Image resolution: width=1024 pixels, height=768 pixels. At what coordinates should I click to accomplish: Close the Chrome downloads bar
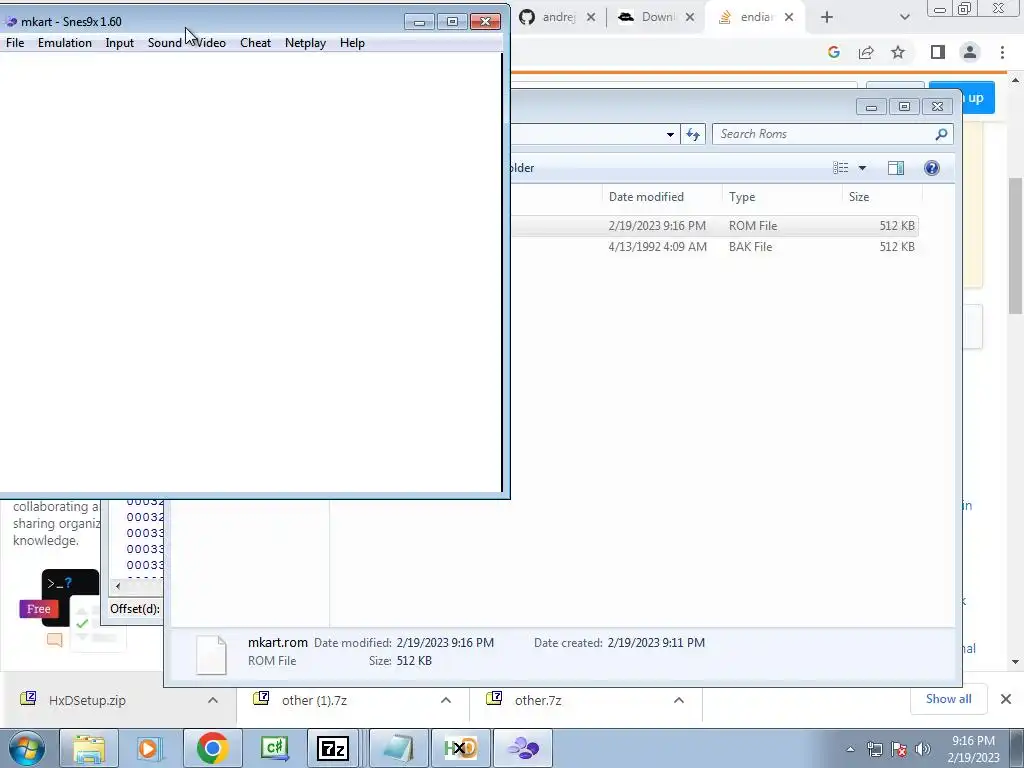pos(1006,699)
